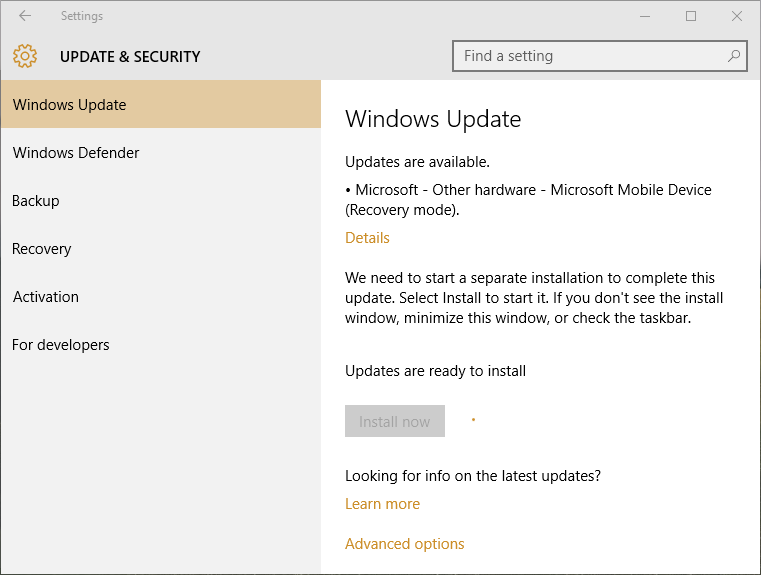Click the search magnifier icon
The height and width of the screenshot is (575, 761).
(734, 56)
